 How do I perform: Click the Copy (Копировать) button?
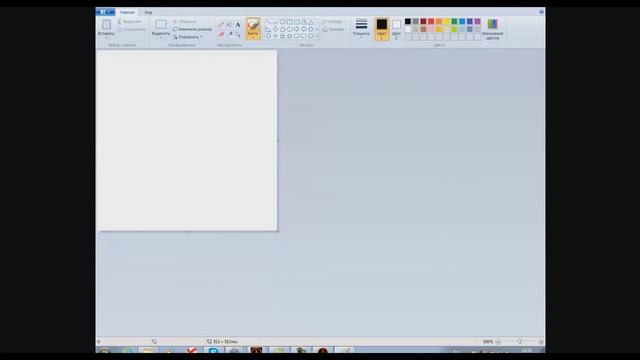pos(131,29)
